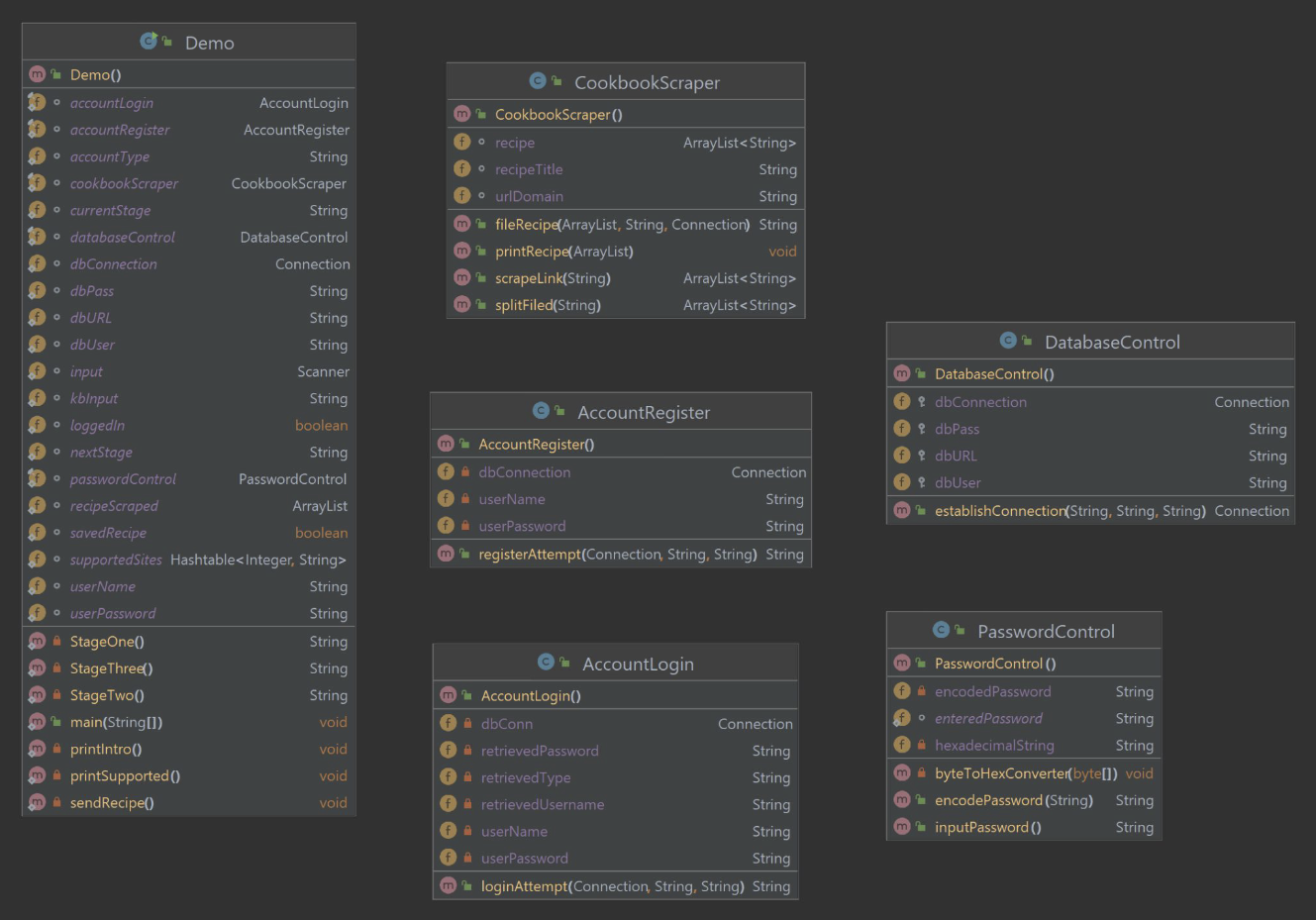Select printSupported() method in Demo
1316x920 pixels.
tap(189, 775)
